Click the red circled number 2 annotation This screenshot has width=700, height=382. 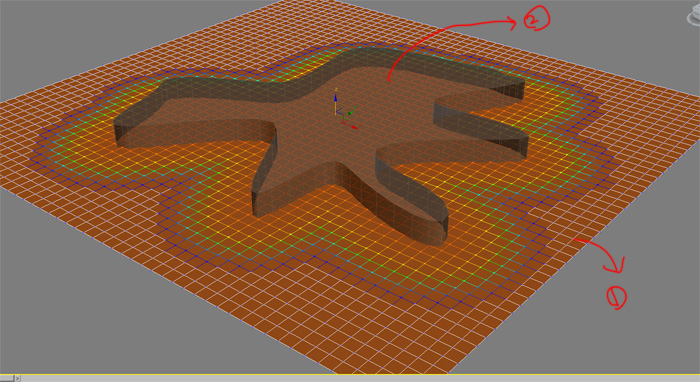[535, 19]
